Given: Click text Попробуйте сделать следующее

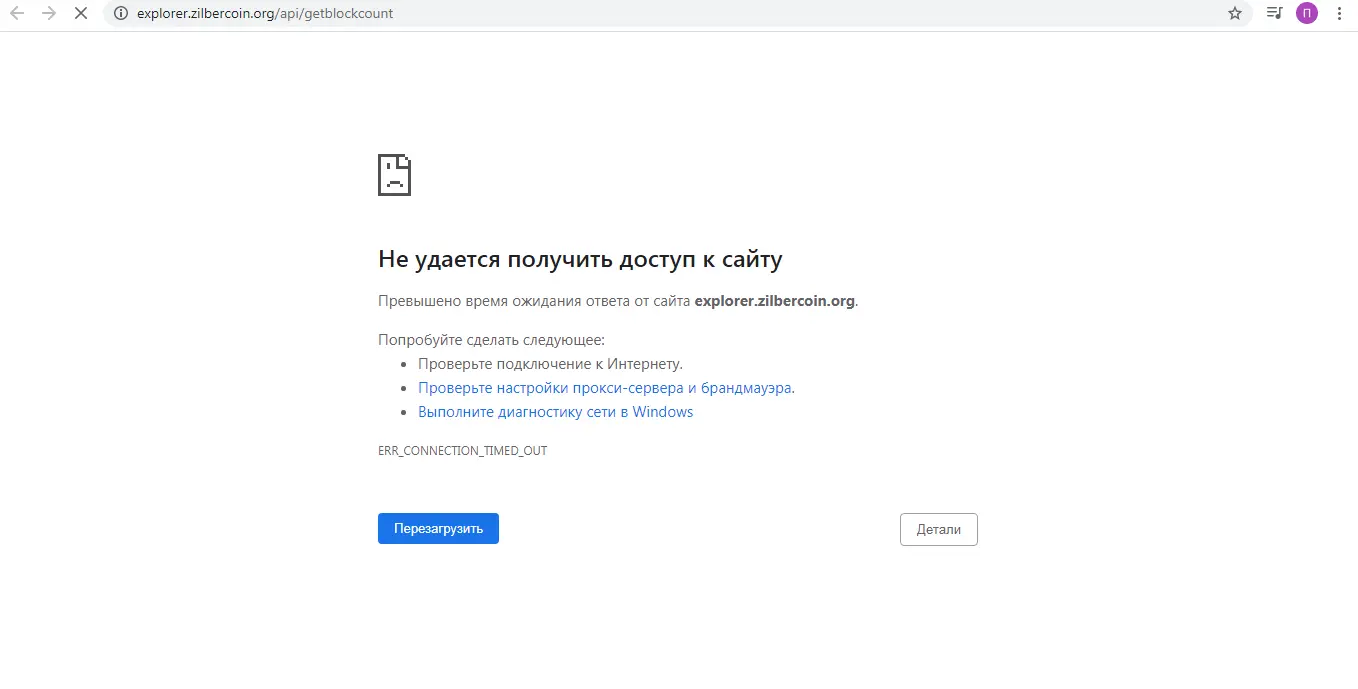Looking at the screenshot, I should tap(491, 340).
